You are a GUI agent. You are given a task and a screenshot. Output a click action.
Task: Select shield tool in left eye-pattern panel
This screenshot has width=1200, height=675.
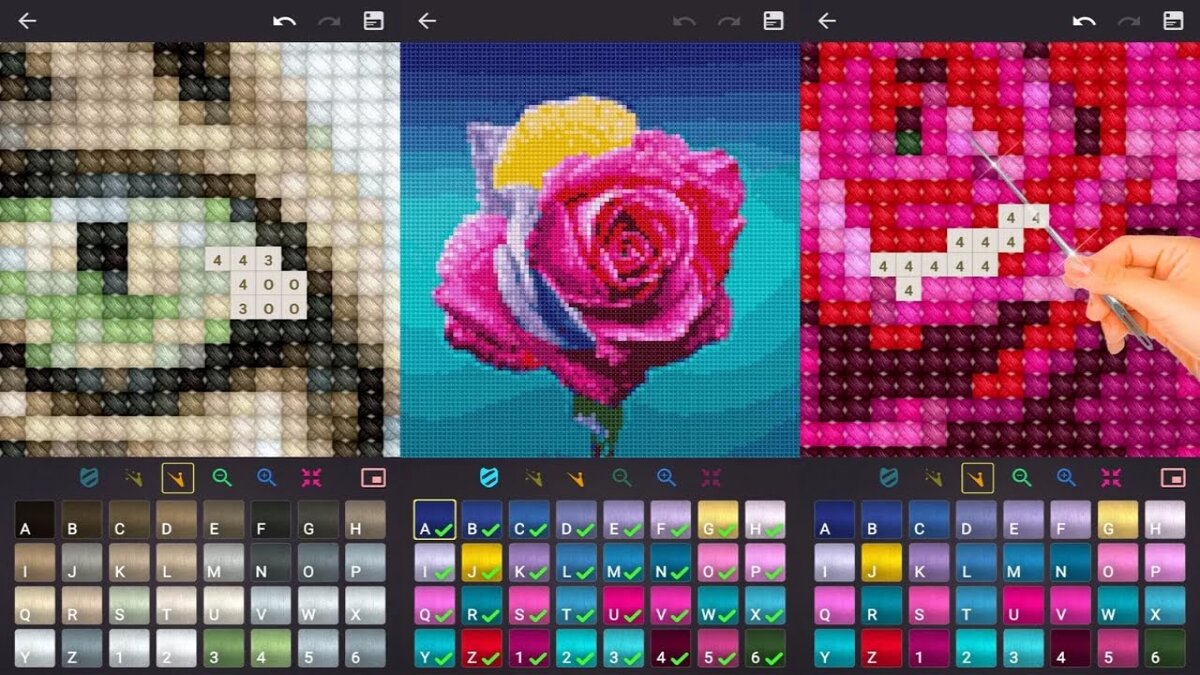pyautogui.click(x=89, y=478)
